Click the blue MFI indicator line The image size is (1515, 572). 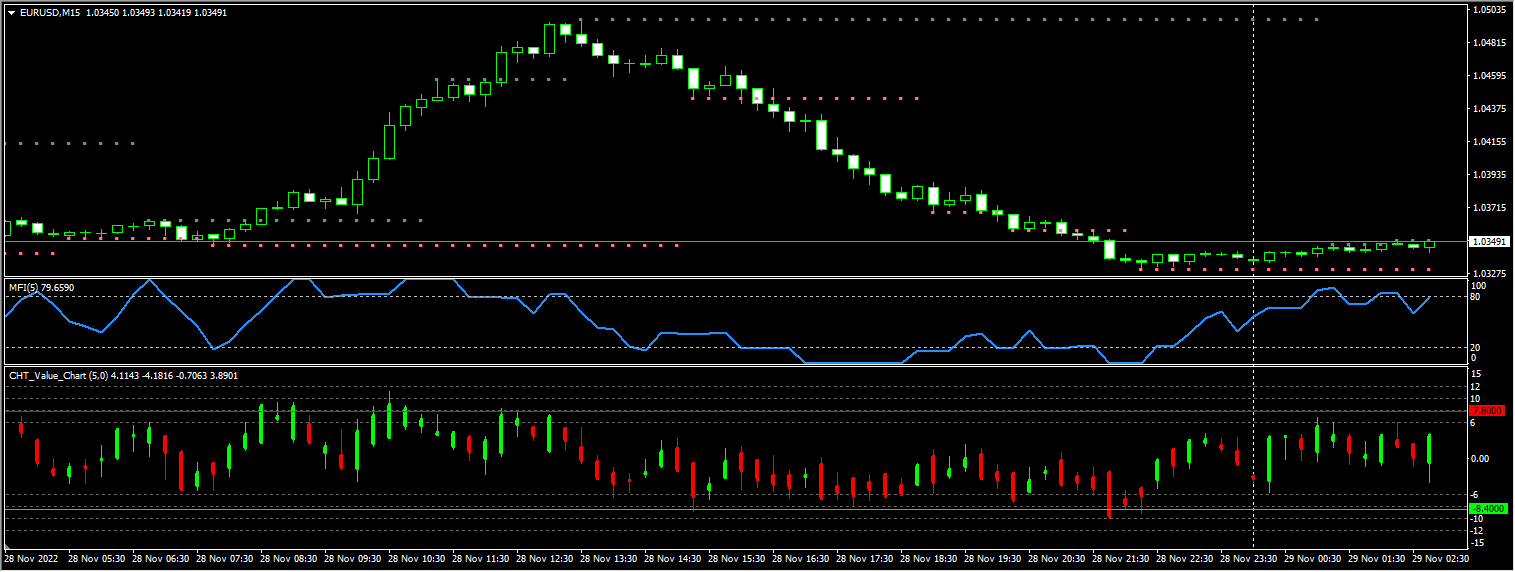pos(680,333)
